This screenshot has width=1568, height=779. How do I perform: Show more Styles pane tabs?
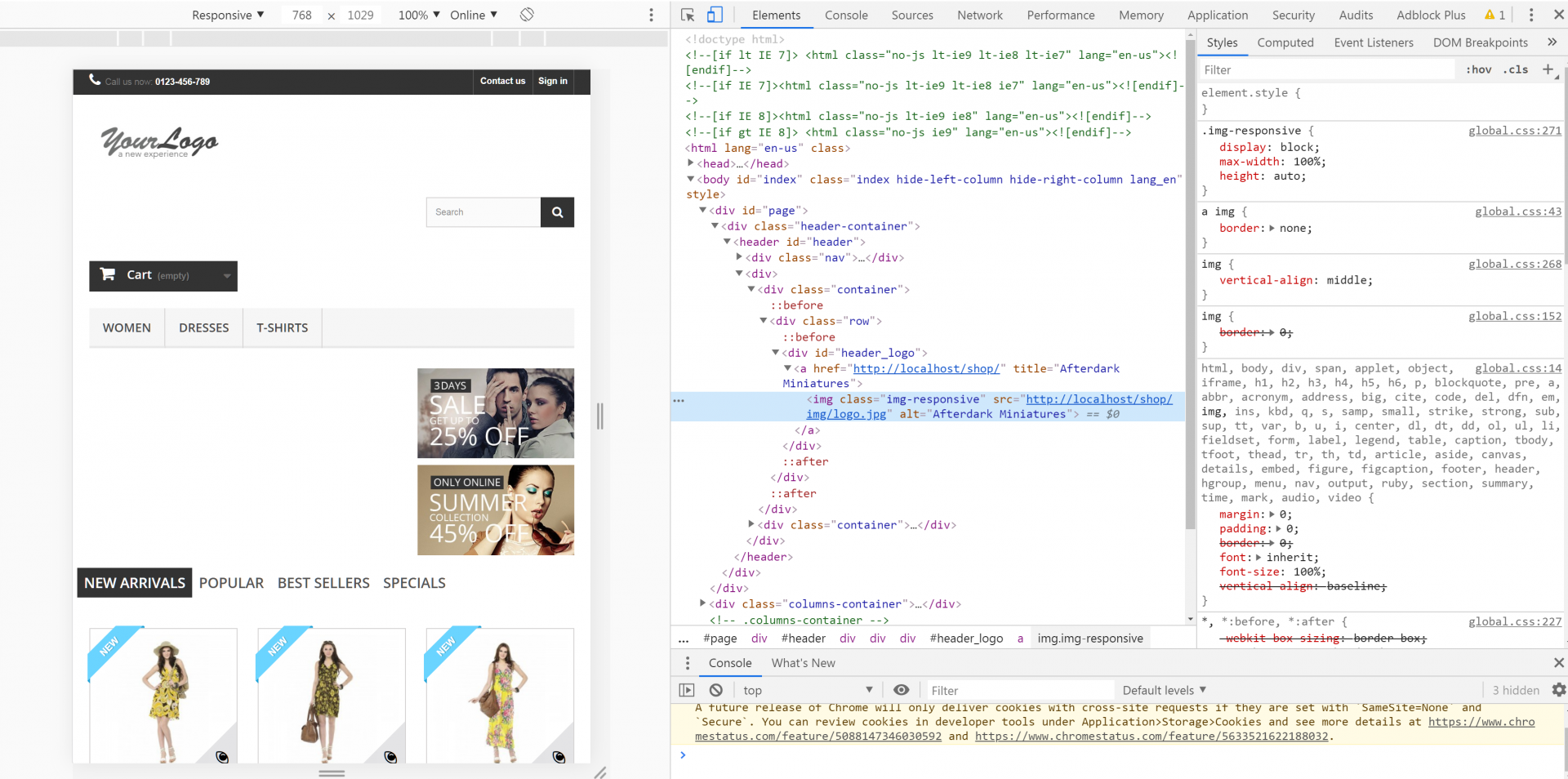1552,42
